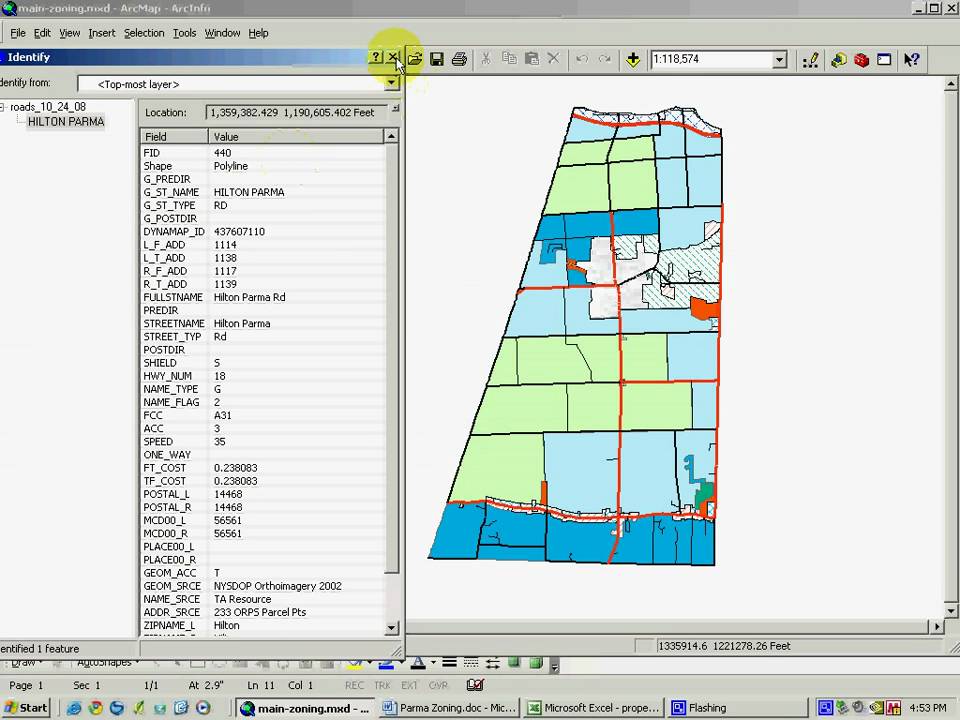This screenshot has width=960, height=720.
Task: Click the Paste clipboard icon
Action: tap(531, 59)
